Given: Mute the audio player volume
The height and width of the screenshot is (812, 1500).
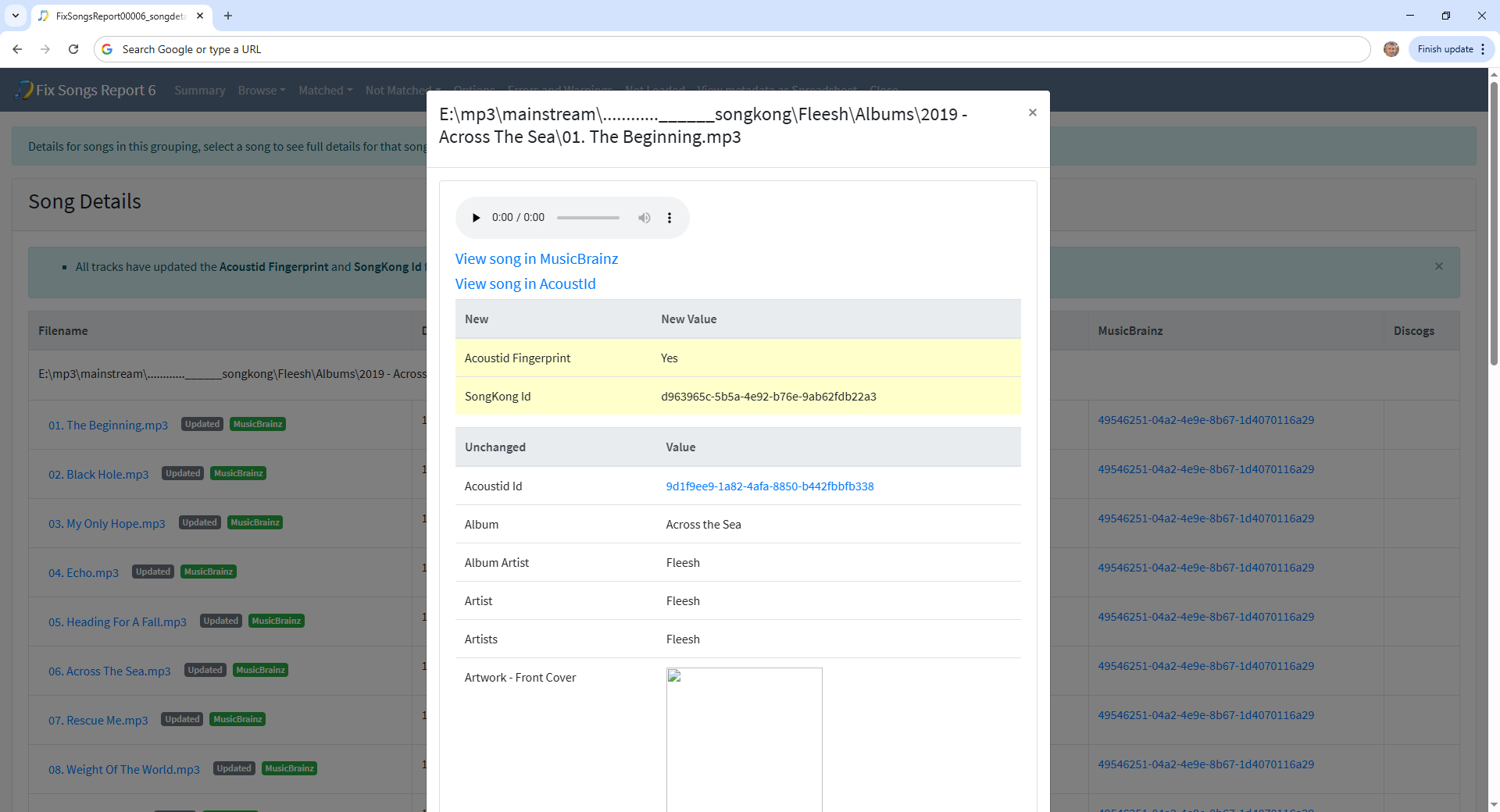Looking at the screenshot, I should click(644, 218).
